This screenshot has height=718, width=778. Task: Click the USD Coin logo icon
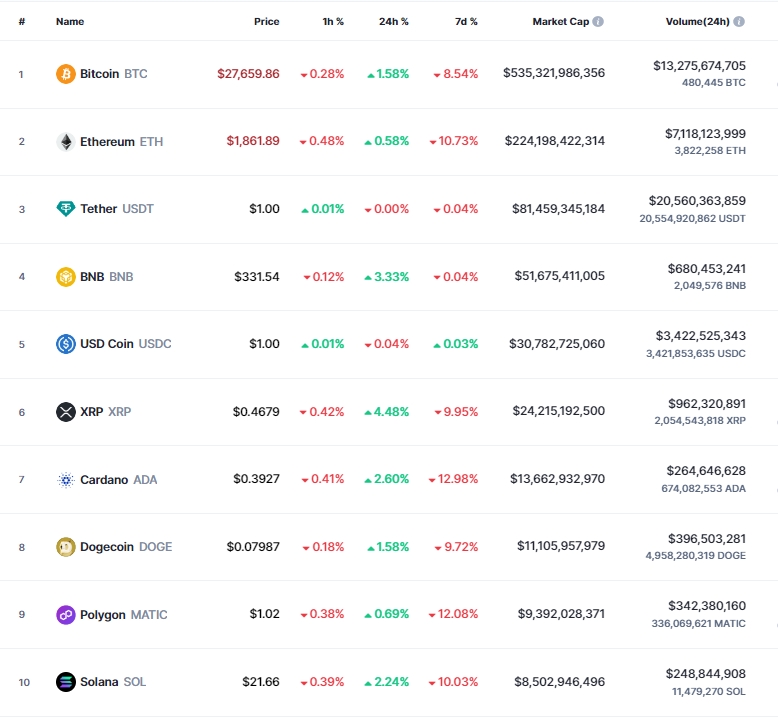[65, 344]
